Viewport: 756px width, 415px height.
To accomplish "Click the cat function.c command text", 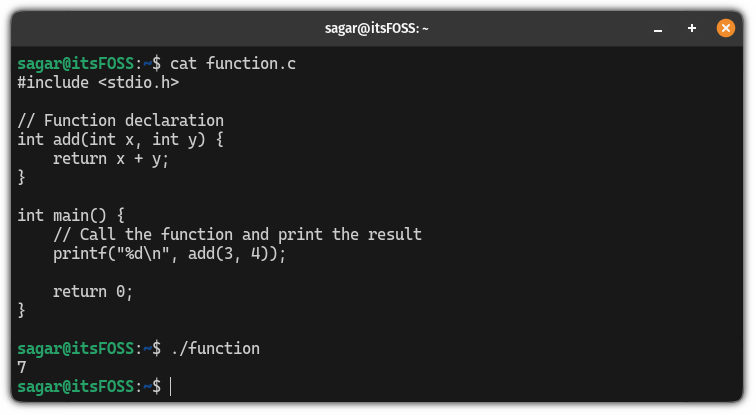I will pyautogui.click(x=233, y=64).
